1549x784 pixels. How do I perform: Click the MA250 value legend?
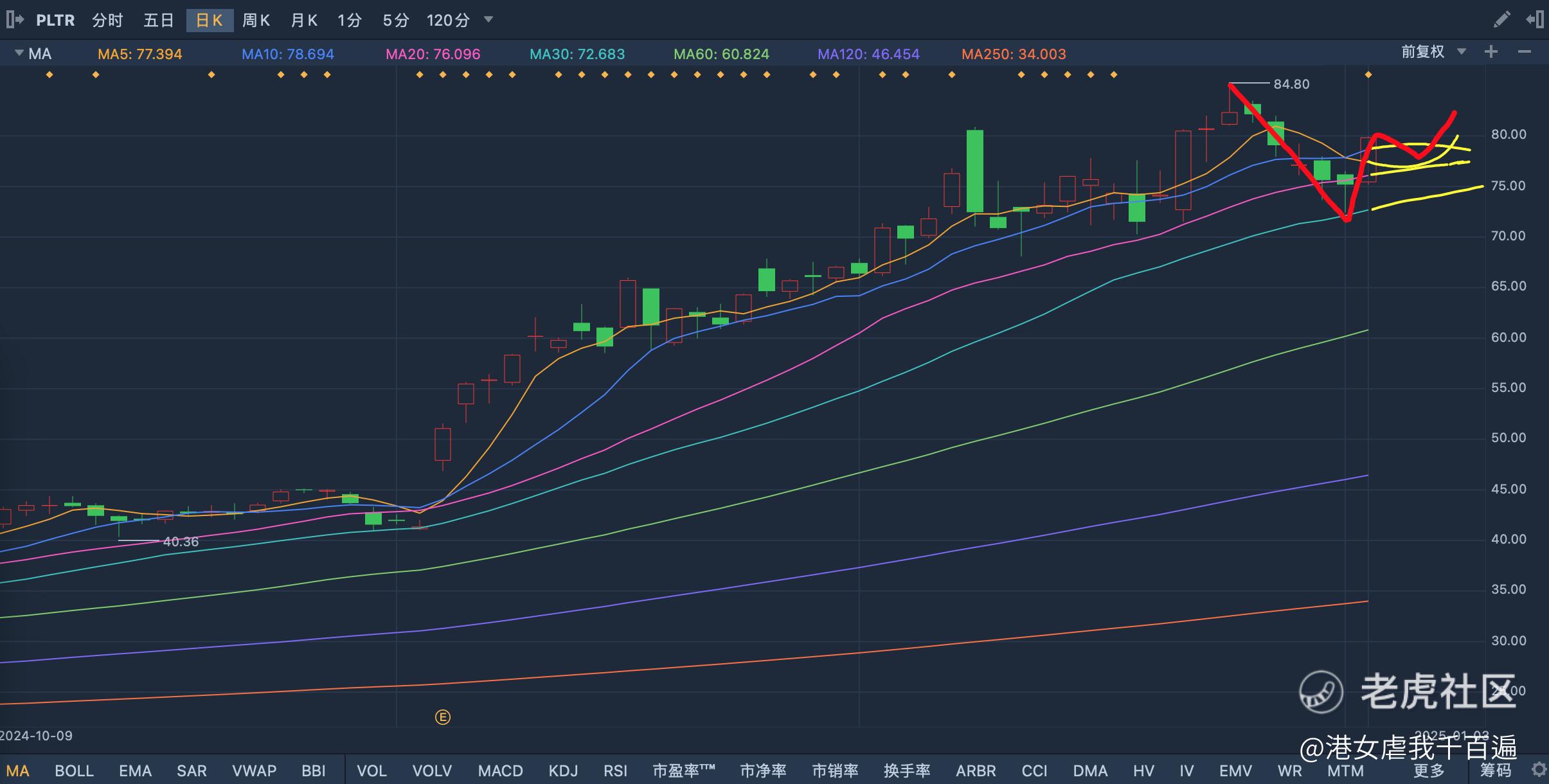(x=1014, y=54)
